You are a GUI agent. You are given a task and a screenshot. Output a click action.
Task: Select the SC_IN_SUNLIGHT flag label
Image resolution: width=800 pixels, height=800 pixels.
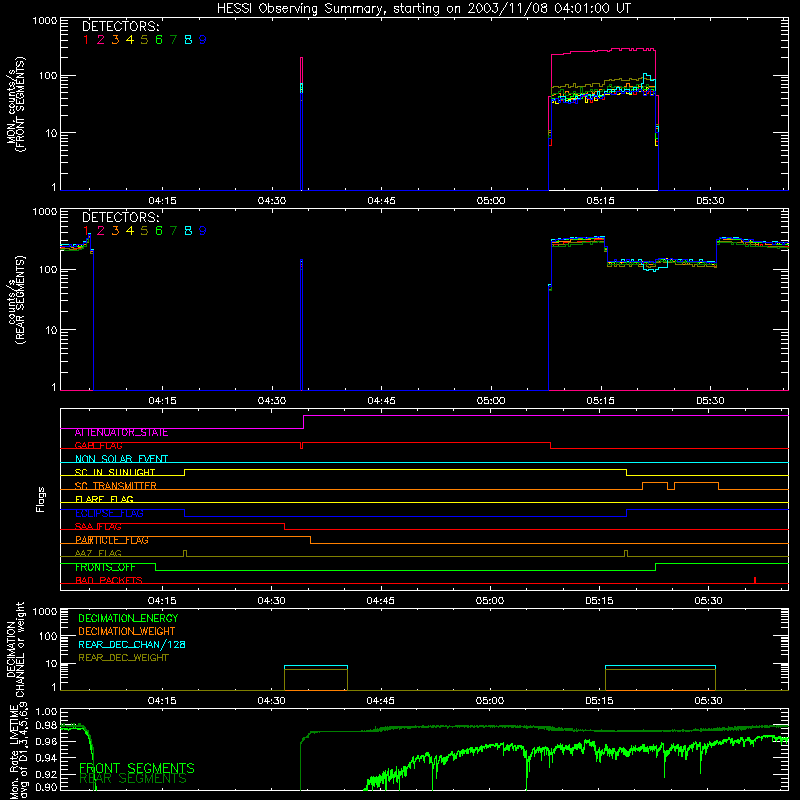click(115, 472)
